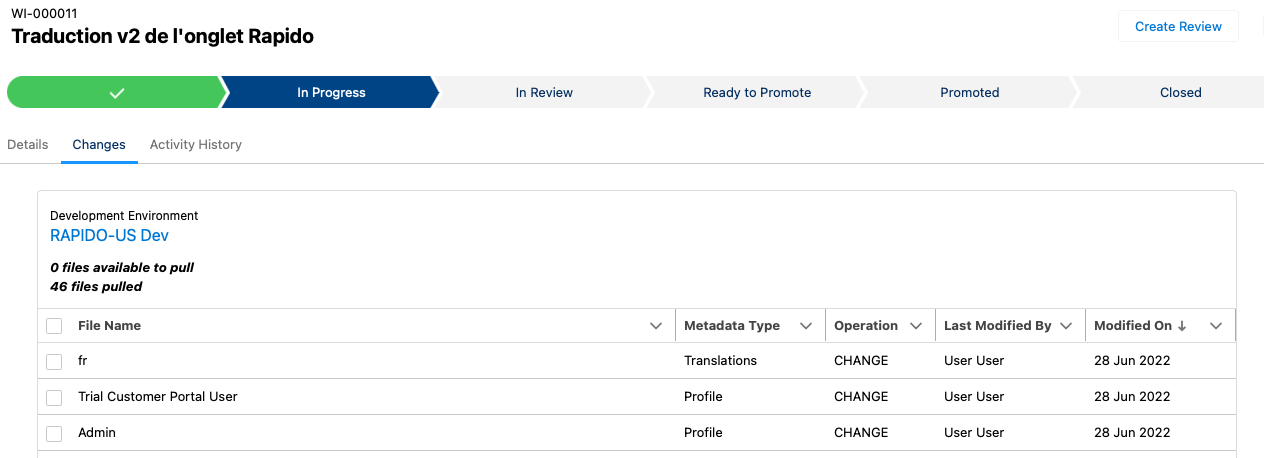1264x458 pixels.
Task: Toggle the select-all files header checkbox
Action: [54, 326]
